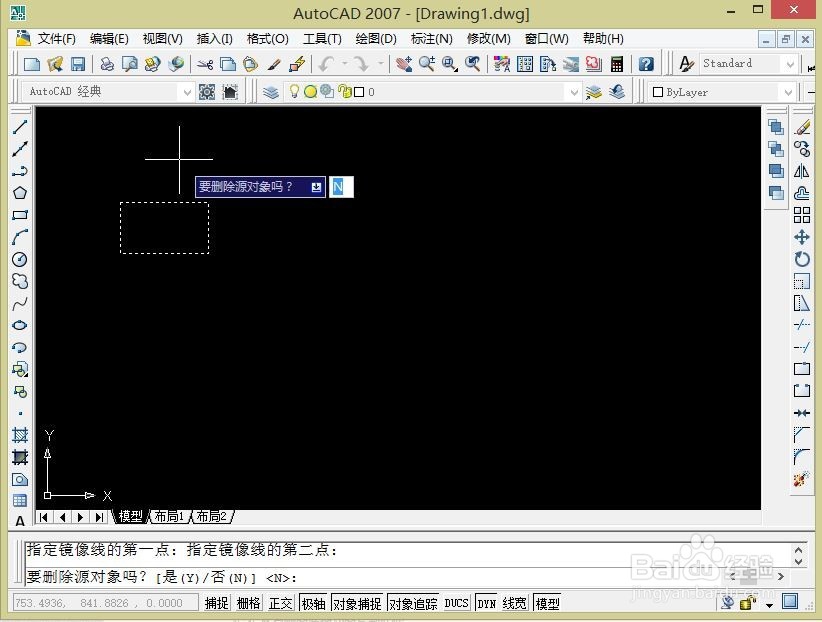
Task: Switch to the 布局1 tab
Action: pyautogui.click(x=169, y=517)
